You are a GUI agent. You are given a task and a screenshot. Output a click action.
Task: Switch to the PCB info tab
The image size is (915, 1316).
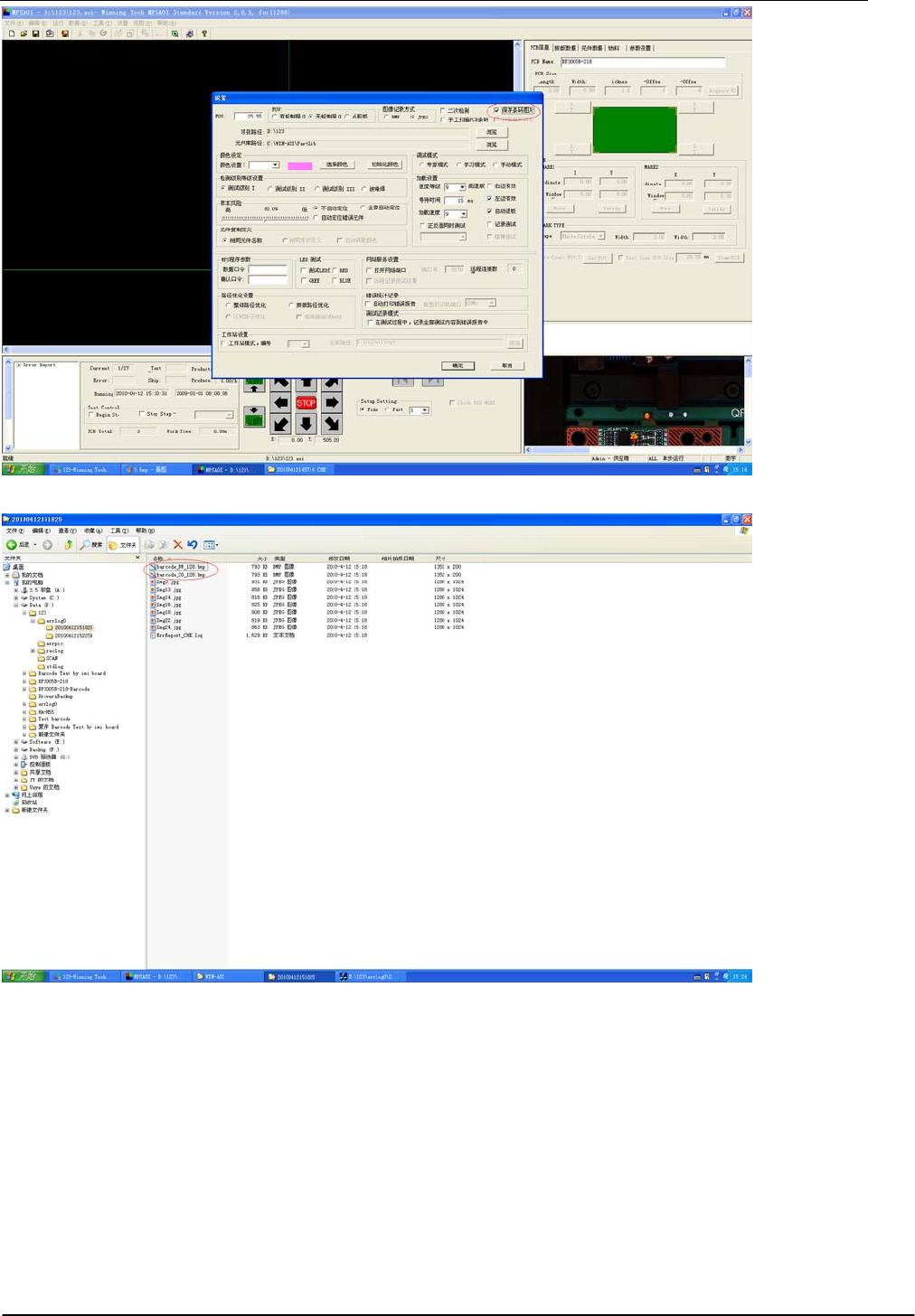tap(540, 48)
